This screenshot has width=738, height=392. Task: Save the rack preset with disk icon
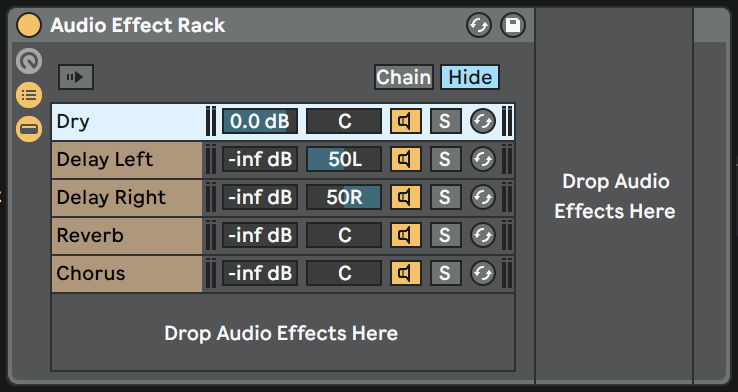[513, 25]
